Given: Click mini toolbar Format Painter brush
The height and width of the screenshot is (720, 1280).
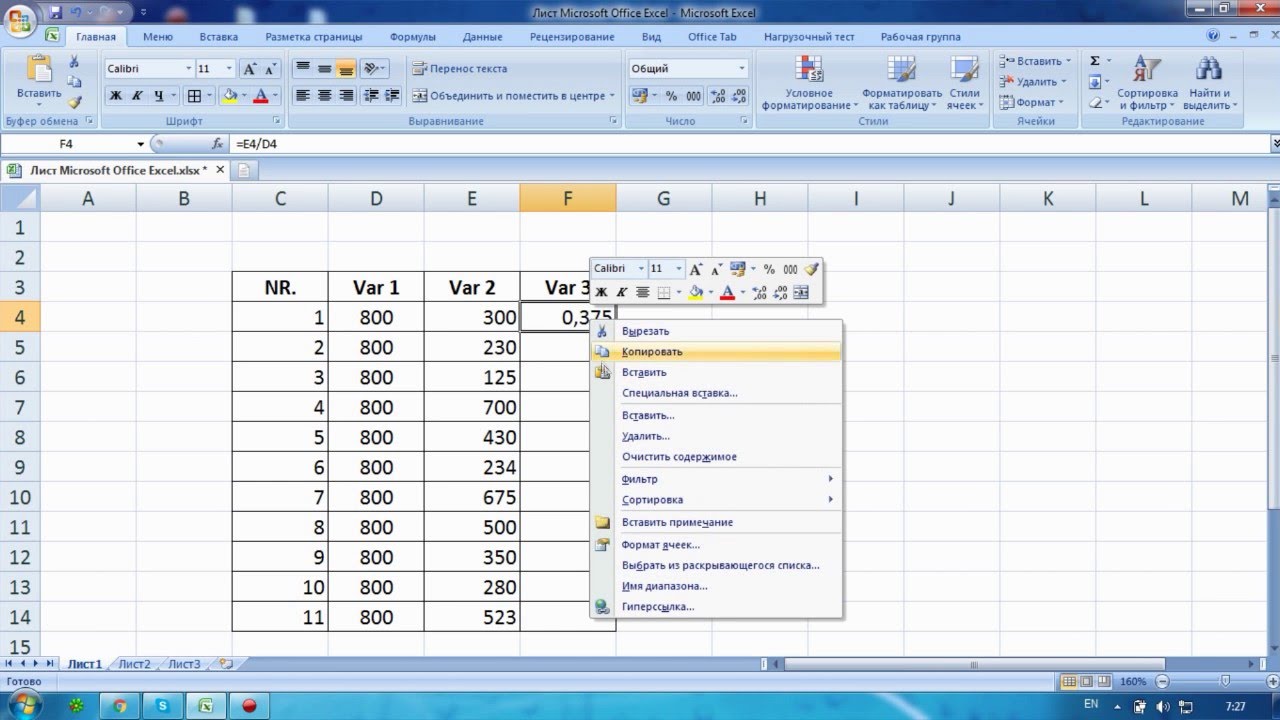Looking at the screenshot, I should click(x=811, y=269).
